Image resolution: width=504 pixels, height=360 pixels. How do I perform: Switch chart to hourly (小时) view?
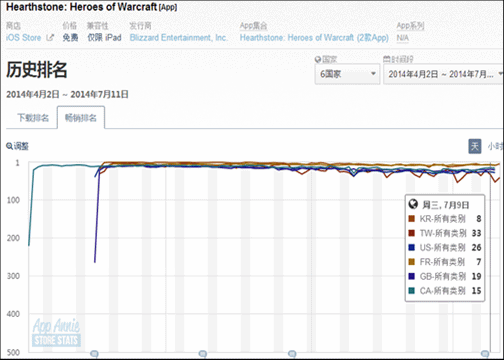click(495, 146)
